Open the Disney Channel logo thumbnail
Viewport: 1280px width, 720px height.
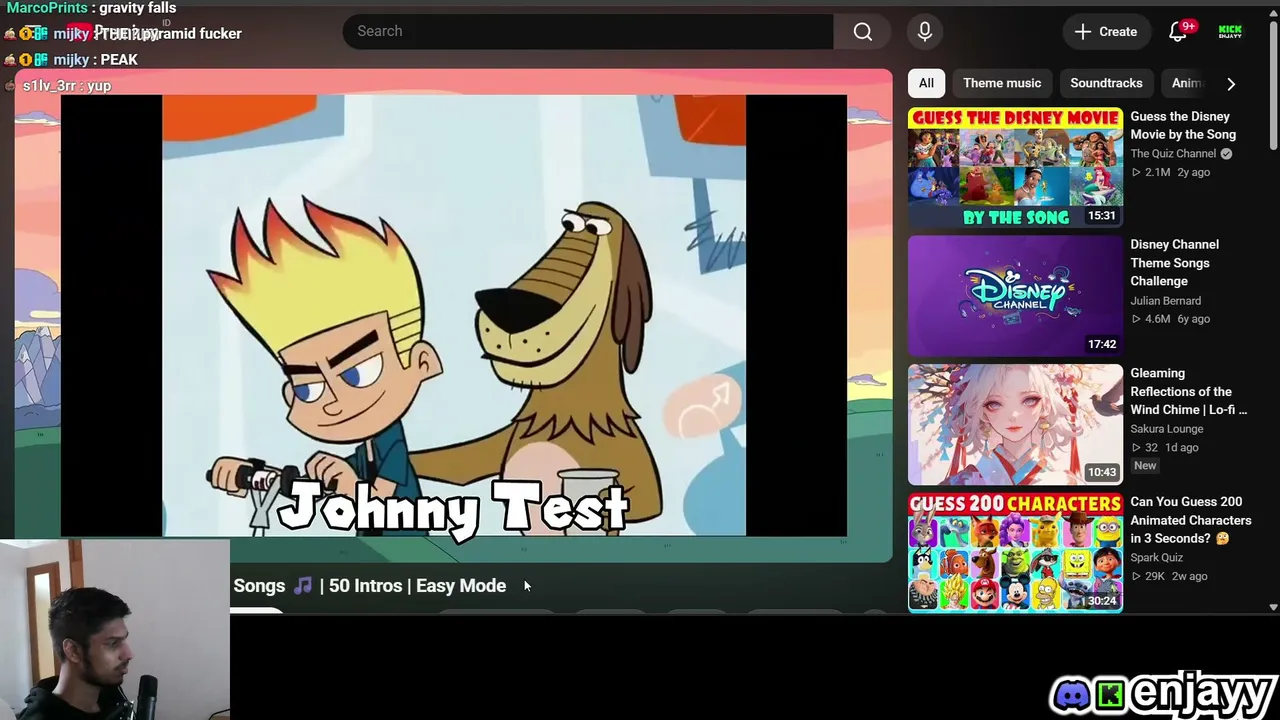pos(1015,296)
